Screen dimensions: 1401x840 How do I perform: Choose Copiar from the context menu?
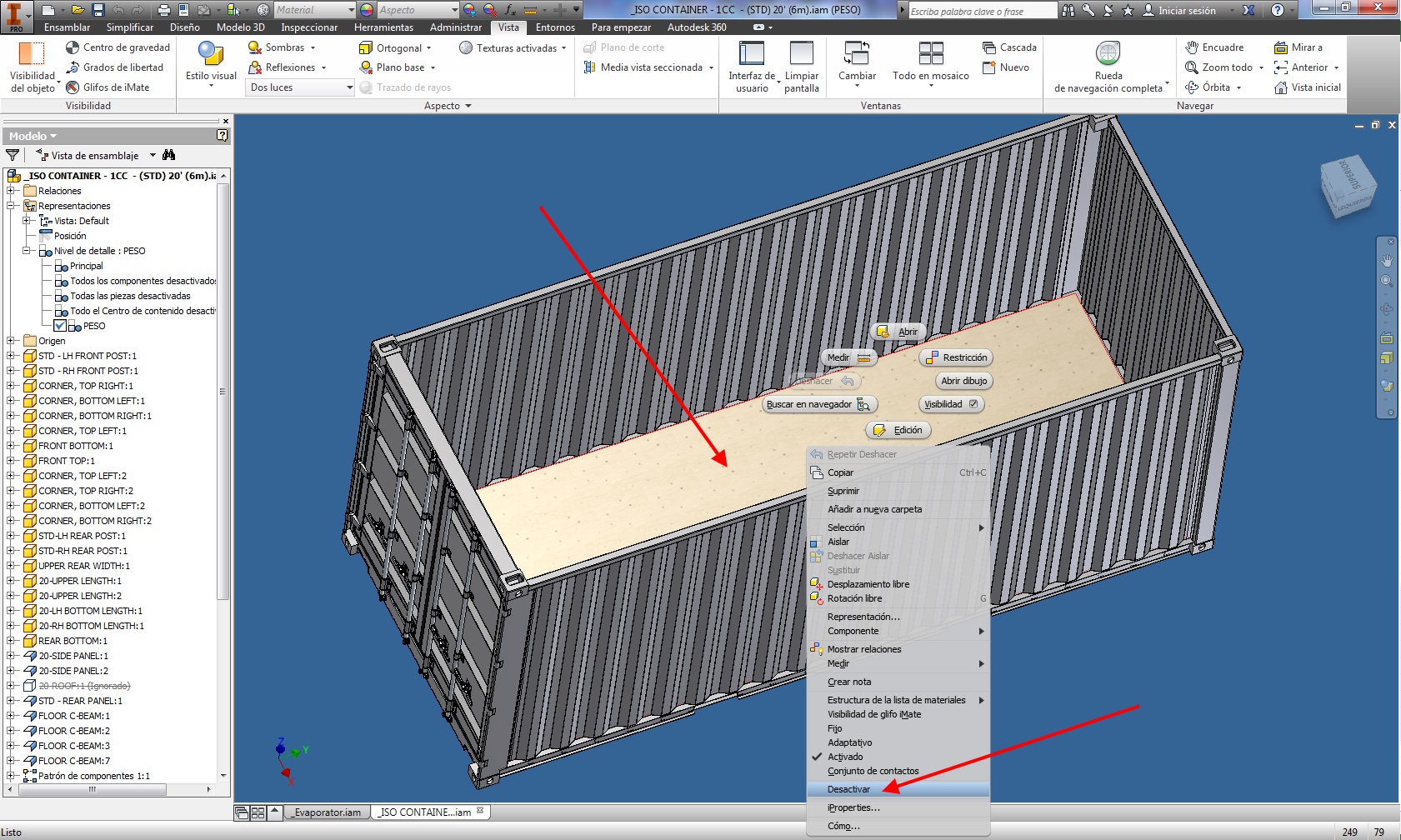tap(898, 472)
